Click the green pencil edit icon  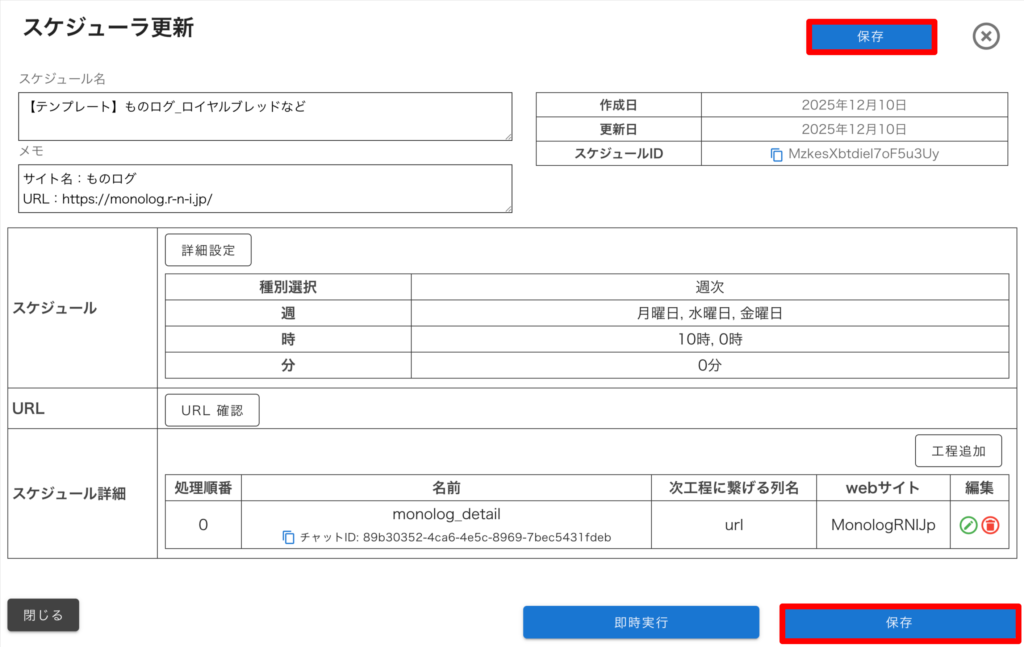click(968, 525)
